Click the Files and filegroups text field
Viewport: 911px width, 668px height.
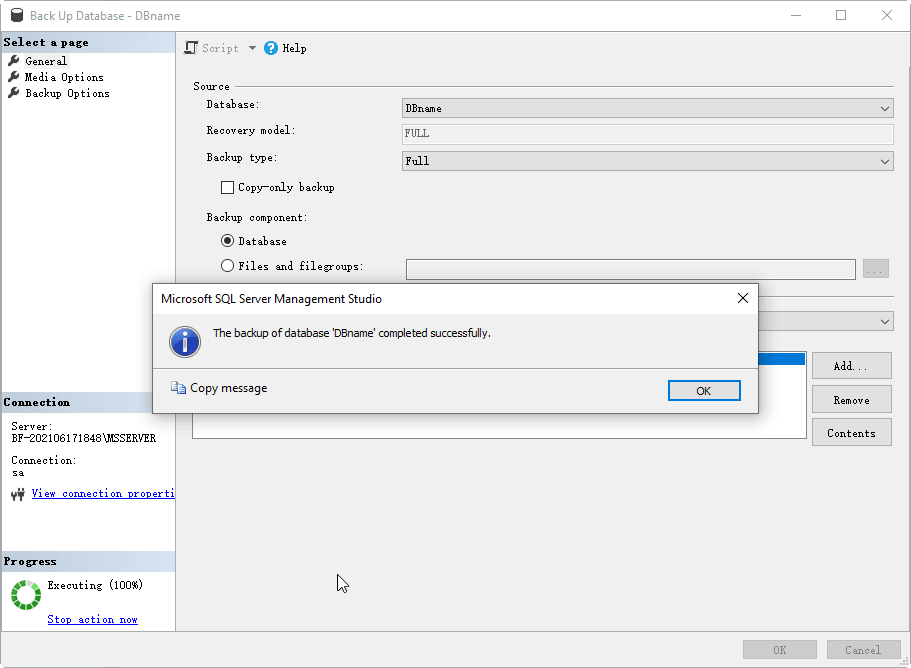(x=630, y=270)
